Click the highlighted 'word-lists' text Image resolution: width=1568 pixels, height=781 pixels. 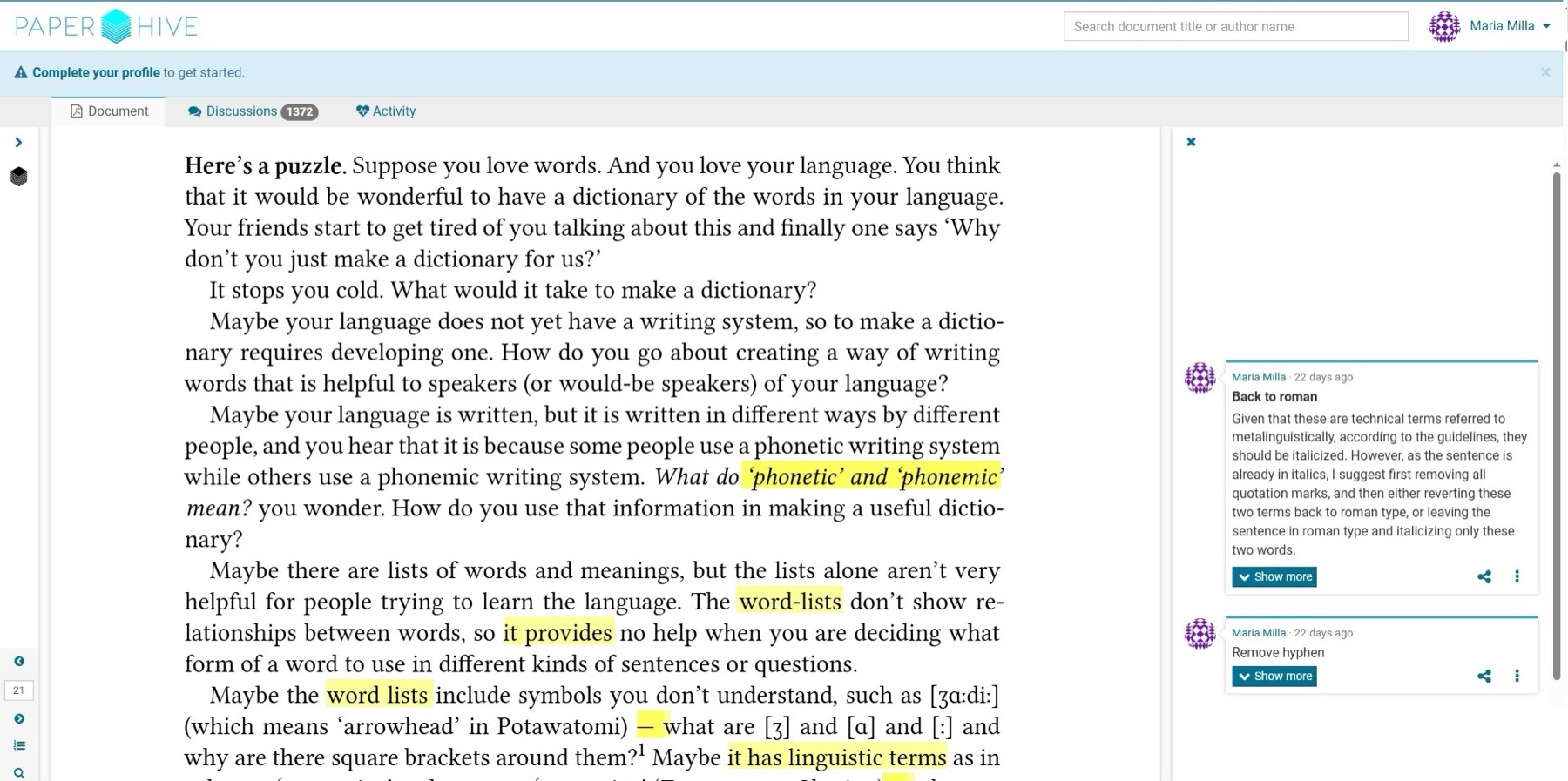[x=789, y=602]
